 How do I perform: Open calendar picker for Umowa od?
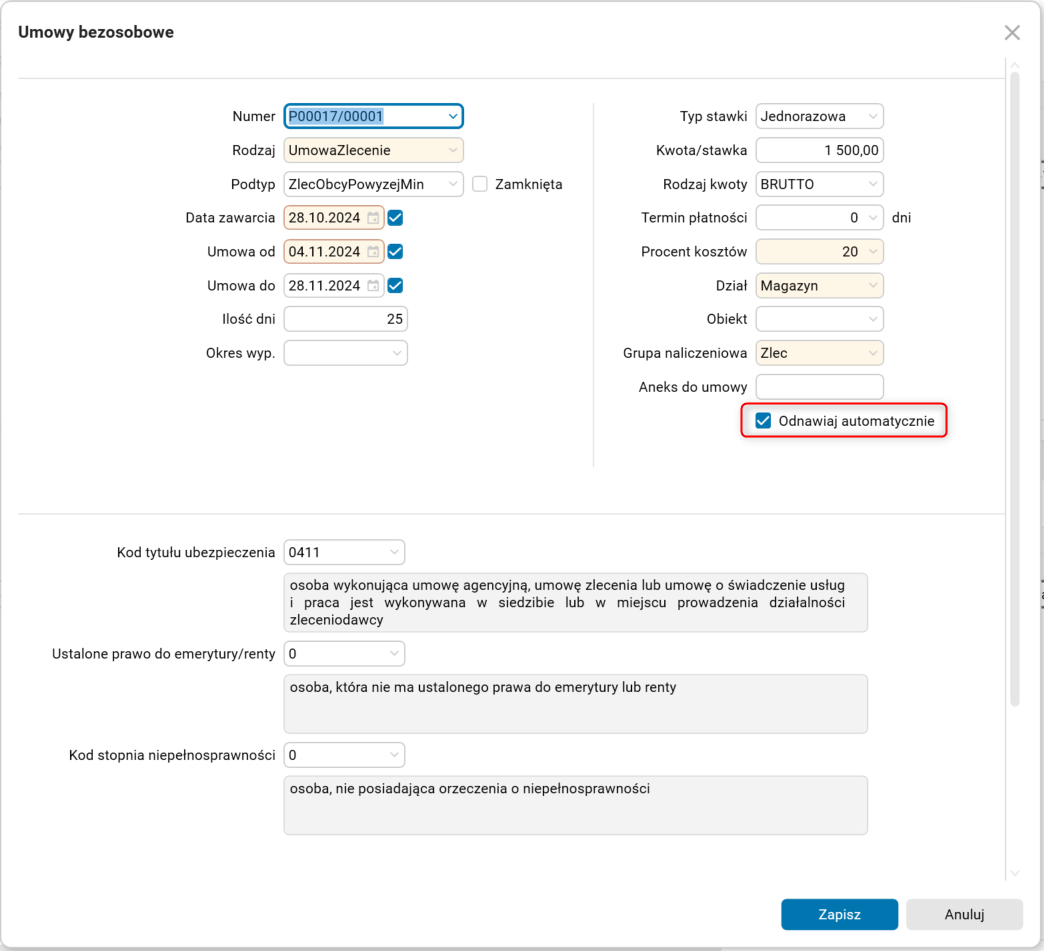point(373,252)
